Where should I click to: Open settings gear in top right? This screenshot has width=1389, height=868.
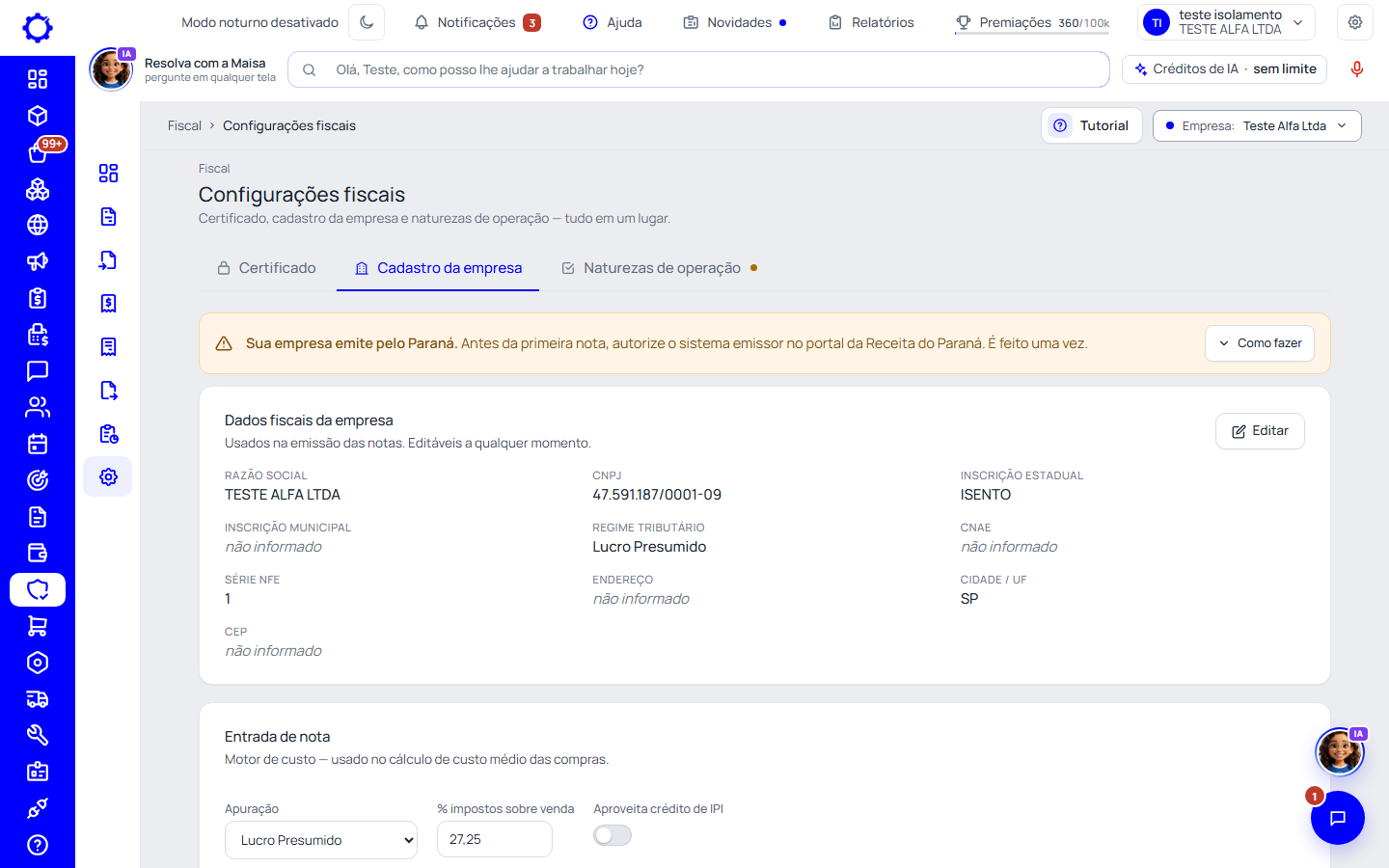point(1355,22)
